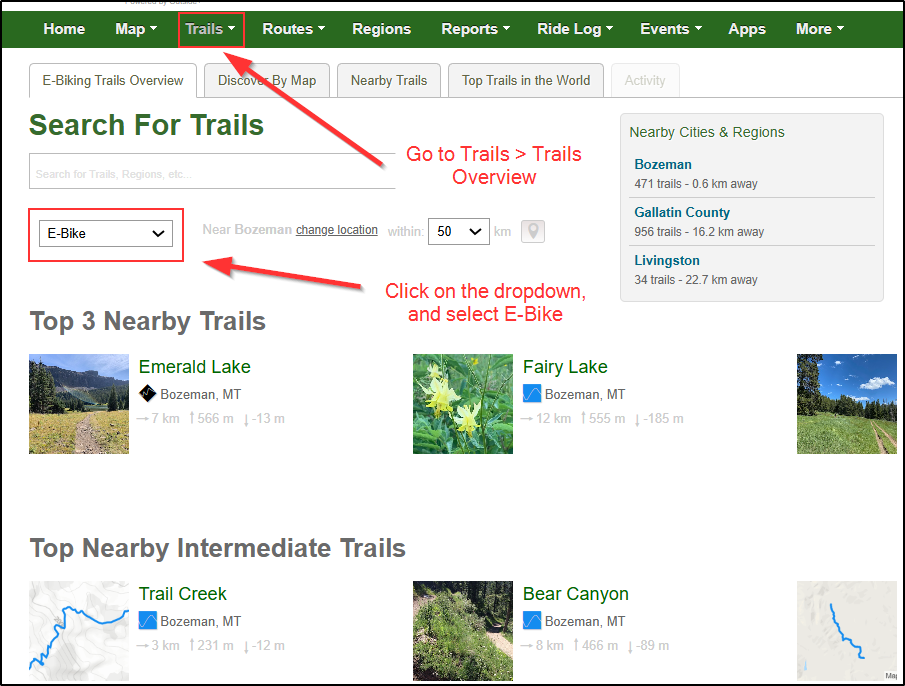Open Gallatin County region link
905x686 pixels.
coord(682,212)
